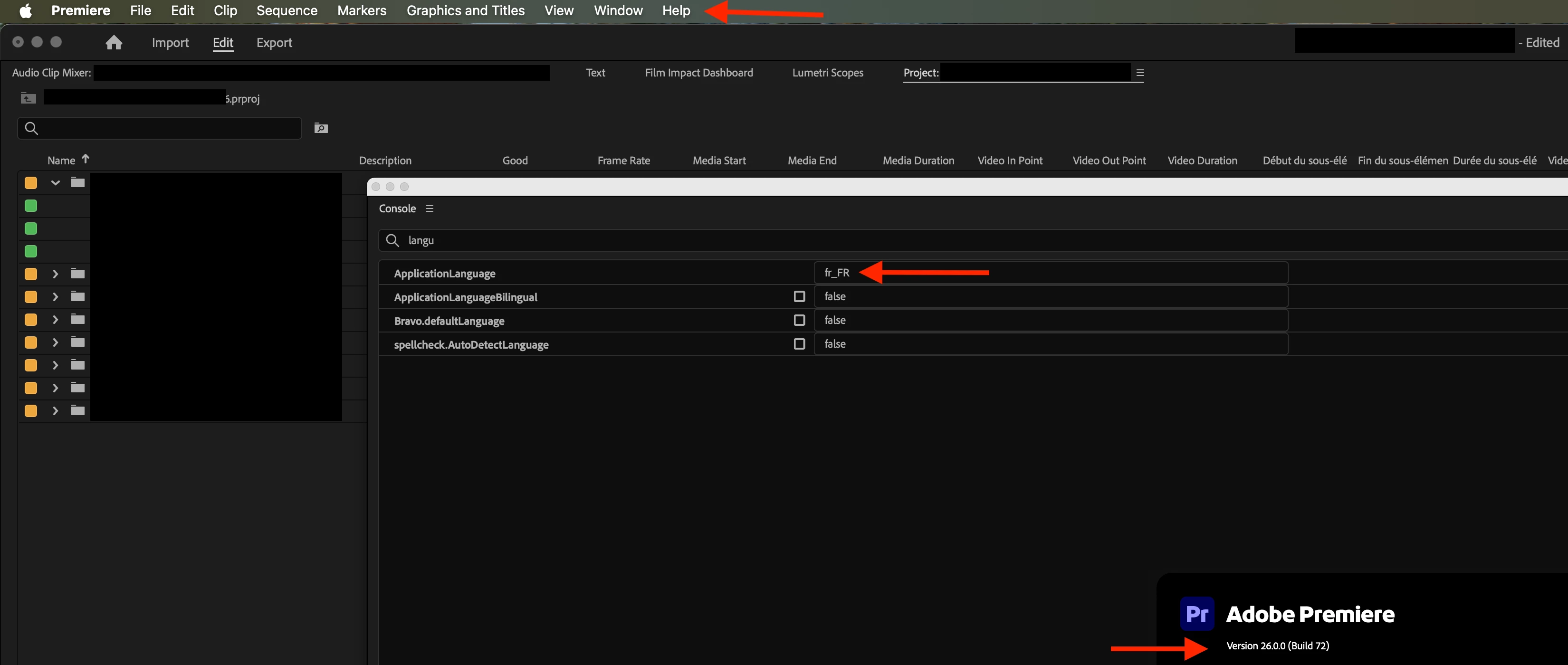
Task: Open the File menu
Action: [141, 10]
